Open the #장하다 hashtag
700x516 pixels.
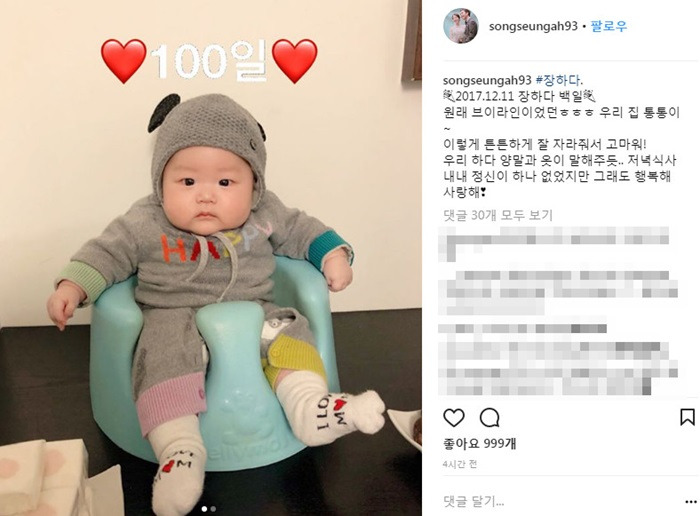click(x=558, y=80)
